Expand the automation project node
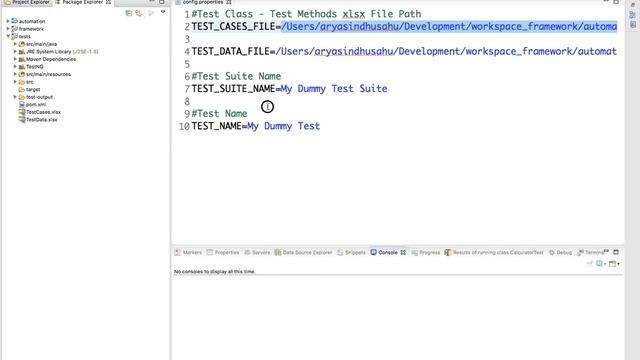This screenshot has height=360, width=640. (8, 21)
